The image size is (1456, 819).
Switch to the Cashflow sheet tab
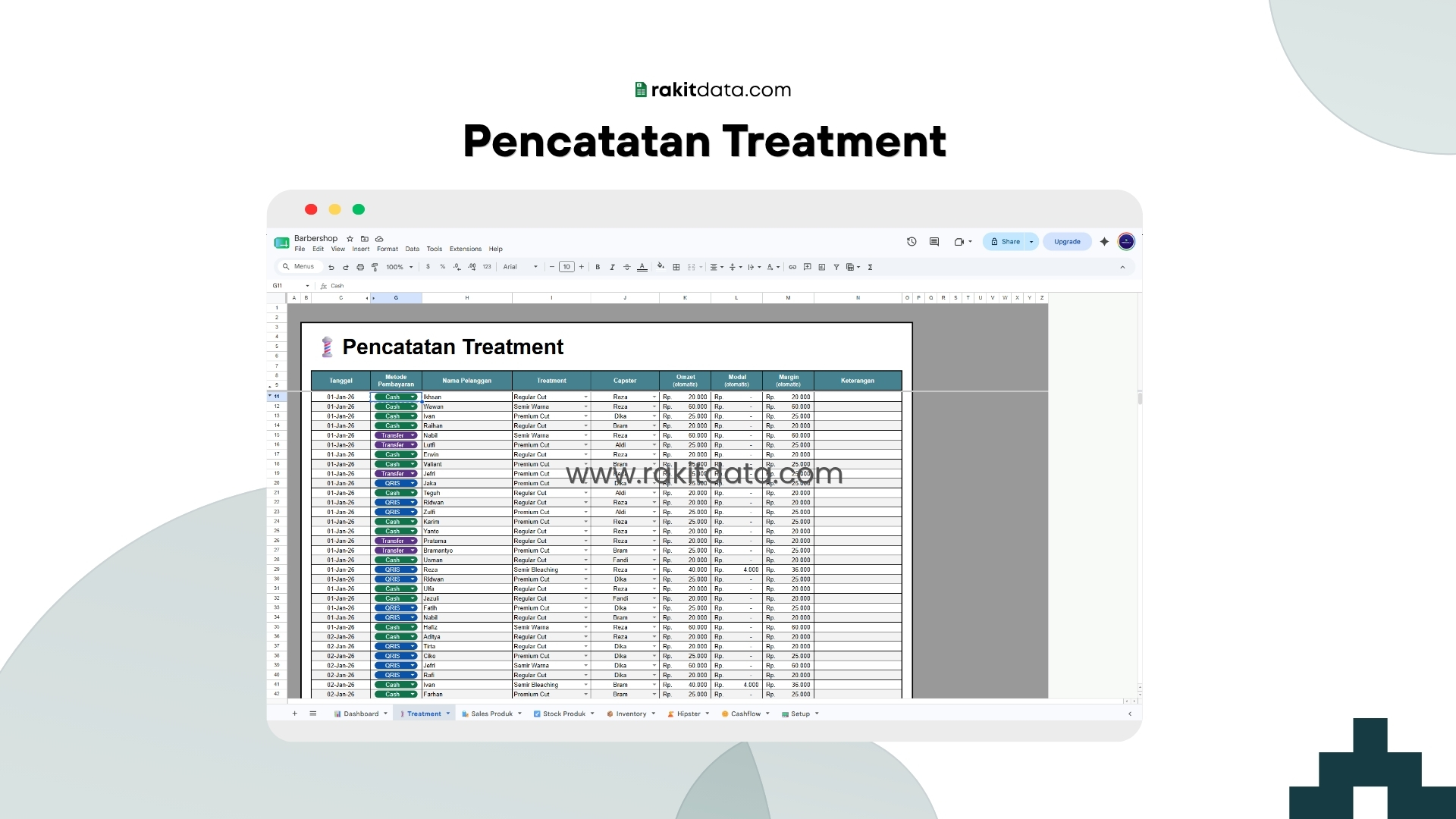745,714
